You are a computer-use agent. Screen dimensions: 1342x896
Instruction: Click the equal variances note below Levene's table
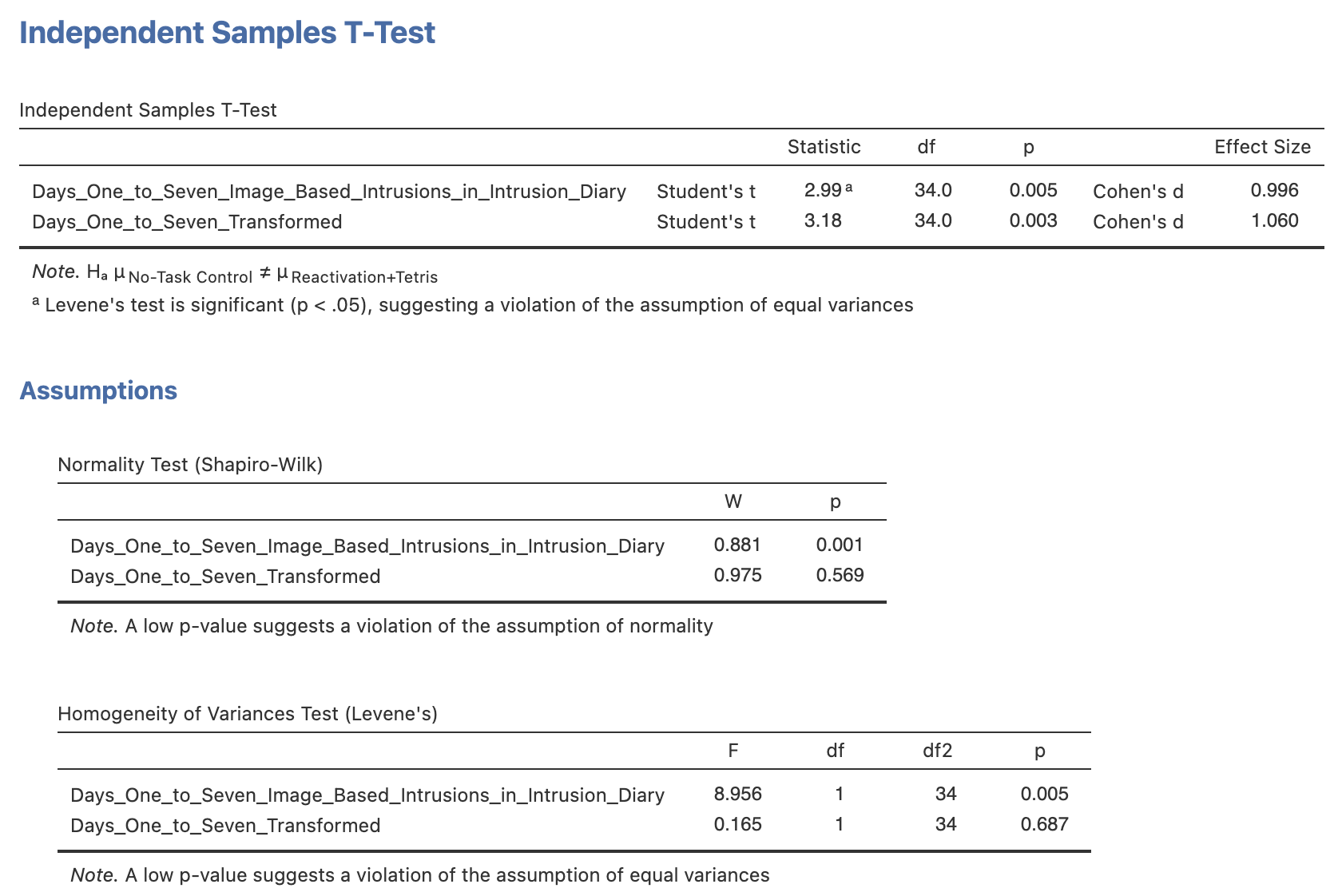point(420,875)
